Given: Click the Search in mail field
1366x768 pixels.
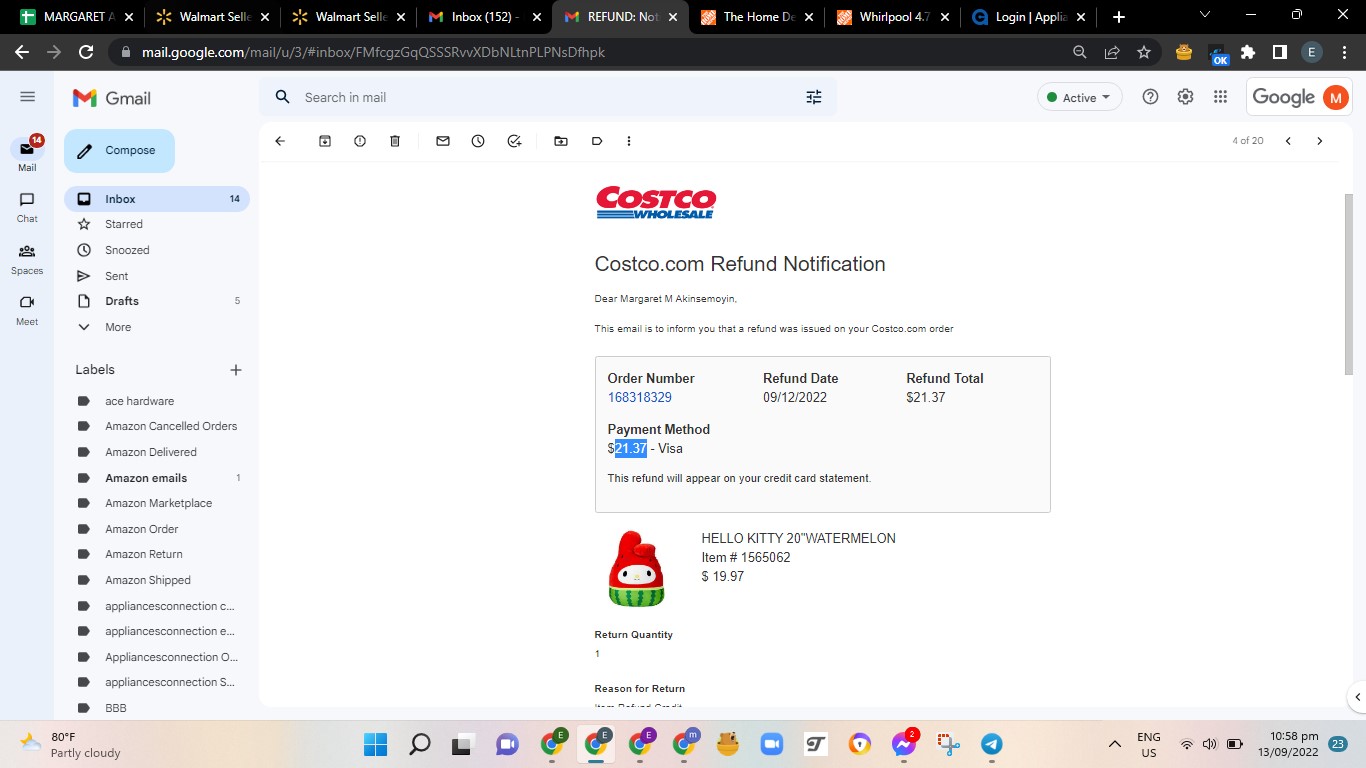Looking at the screenshot, I should coord(548,97).
